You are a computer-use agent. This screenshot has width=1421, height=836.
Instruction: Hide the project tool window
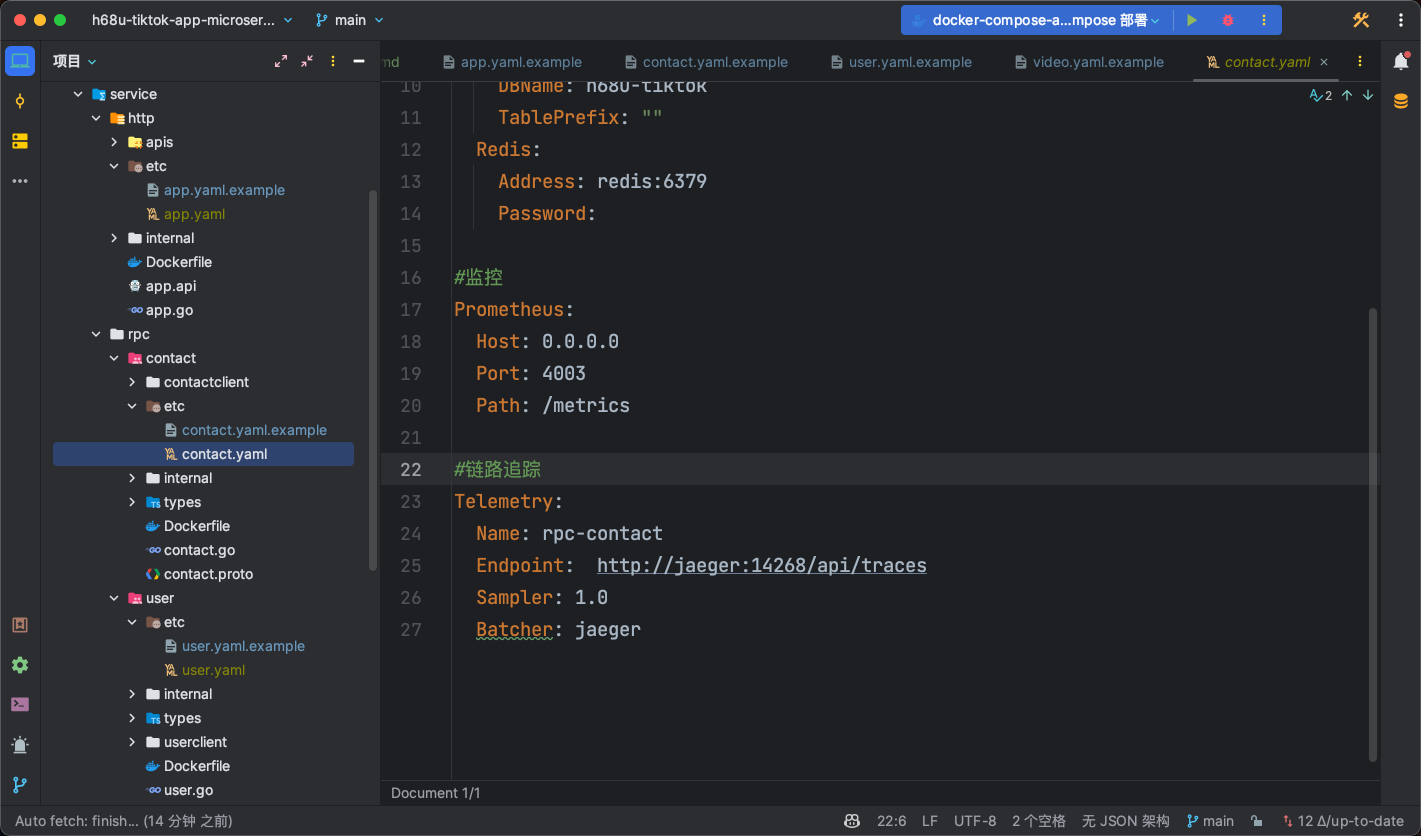359,61
